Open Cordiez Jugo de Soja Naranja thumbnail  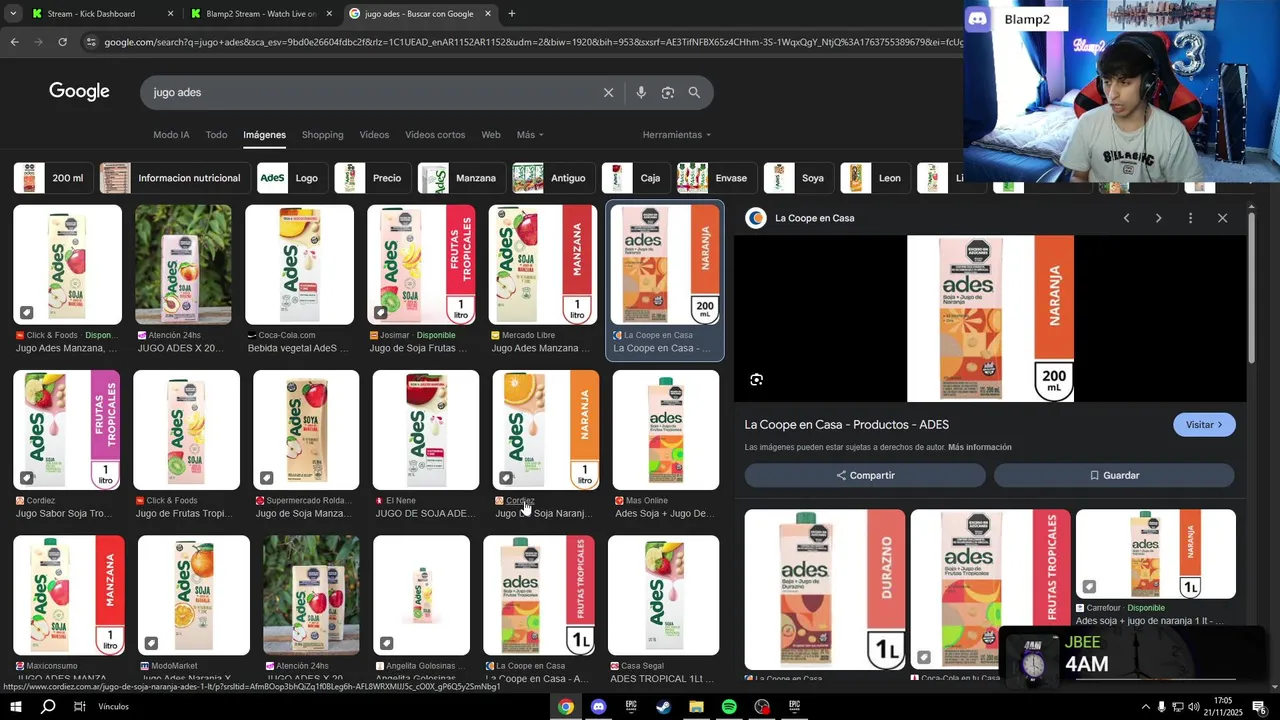pyautogui.click(x=546, y=430)
